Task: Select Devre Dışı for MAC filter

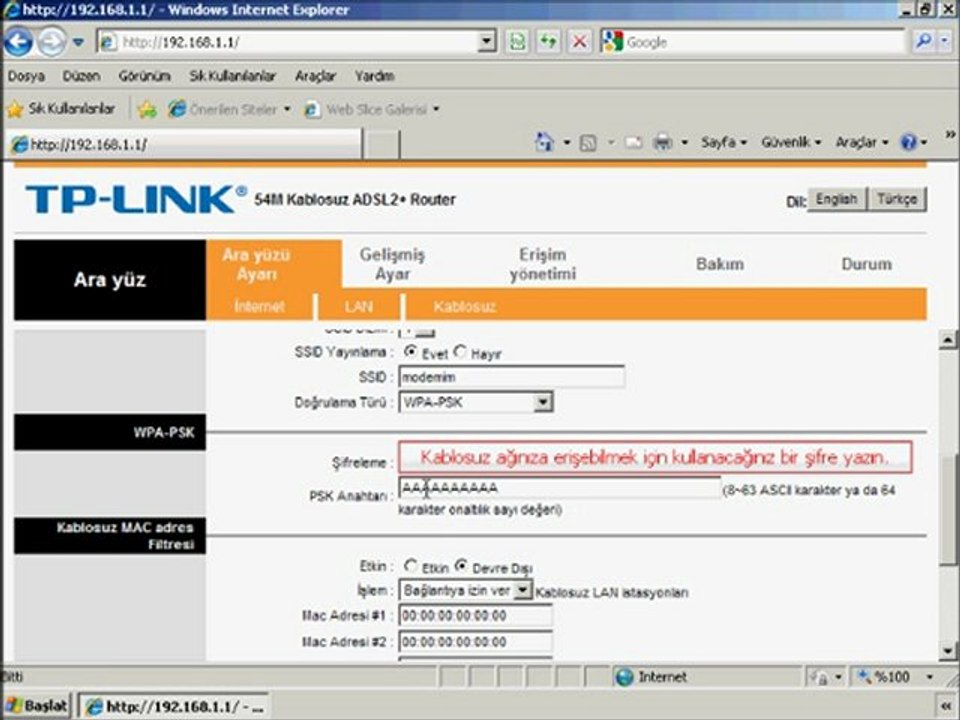Action: click(462, 566)
